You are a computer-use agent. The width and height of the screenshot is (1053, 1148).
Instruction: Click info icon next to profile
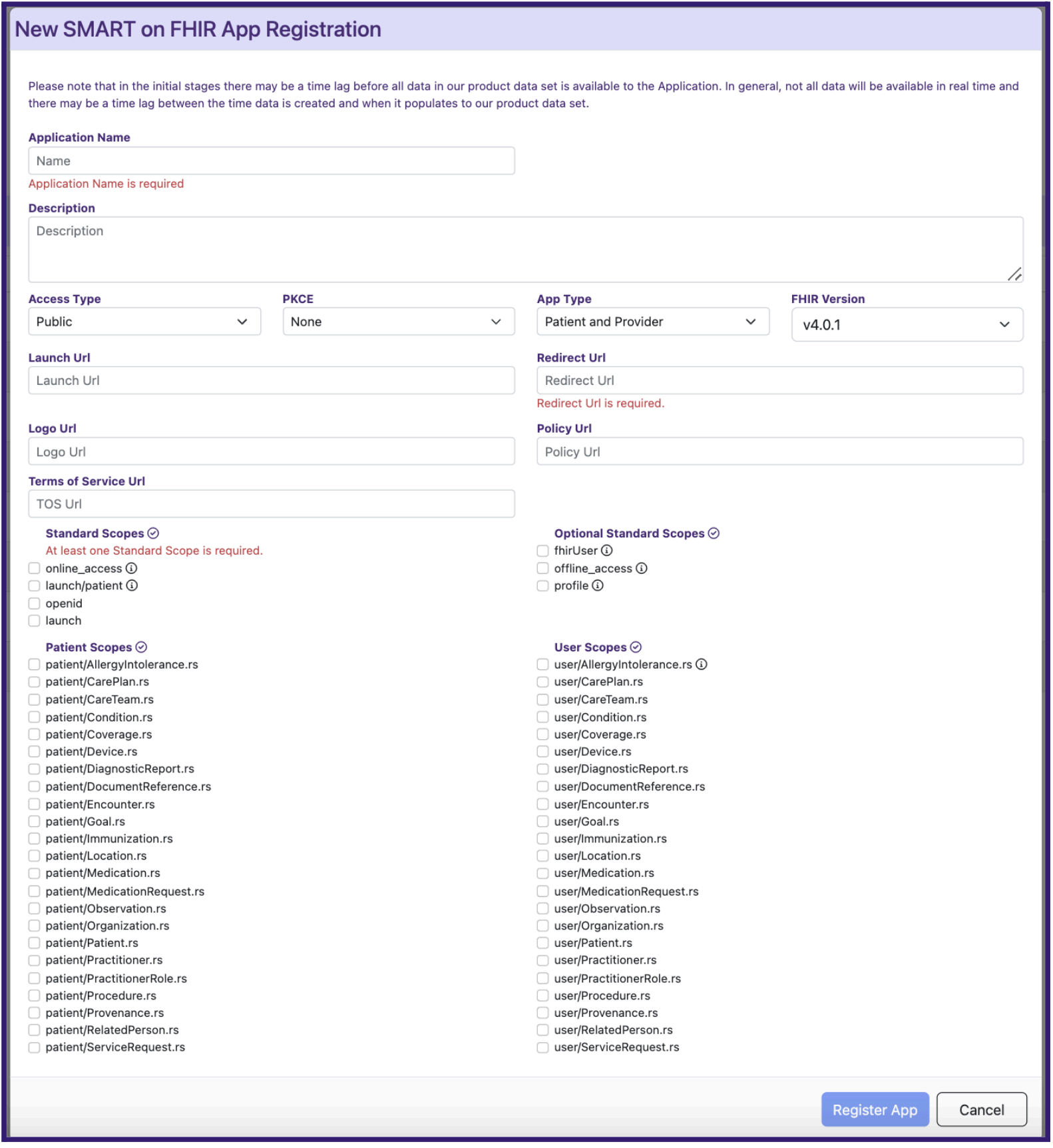[x=598, y=586]
